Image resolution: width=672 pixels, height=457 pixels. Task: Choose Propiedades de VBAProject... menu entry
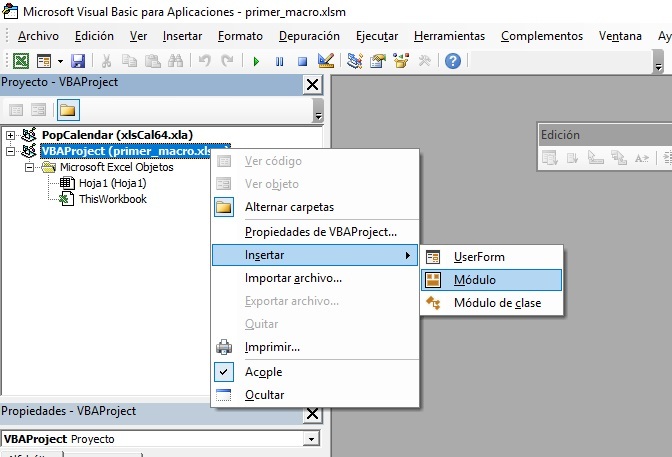[315, 232]
